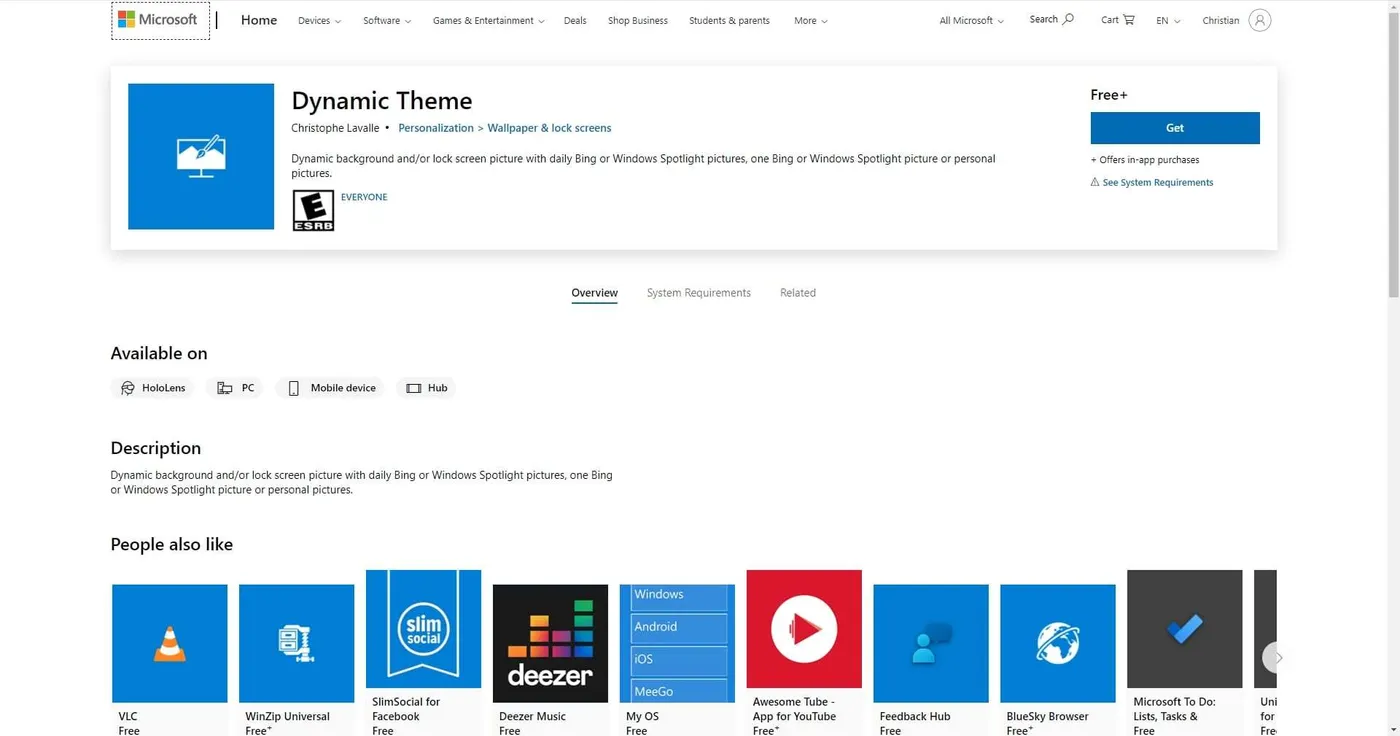
Task: Switch to the Related tab
Action: pos(798,293)
